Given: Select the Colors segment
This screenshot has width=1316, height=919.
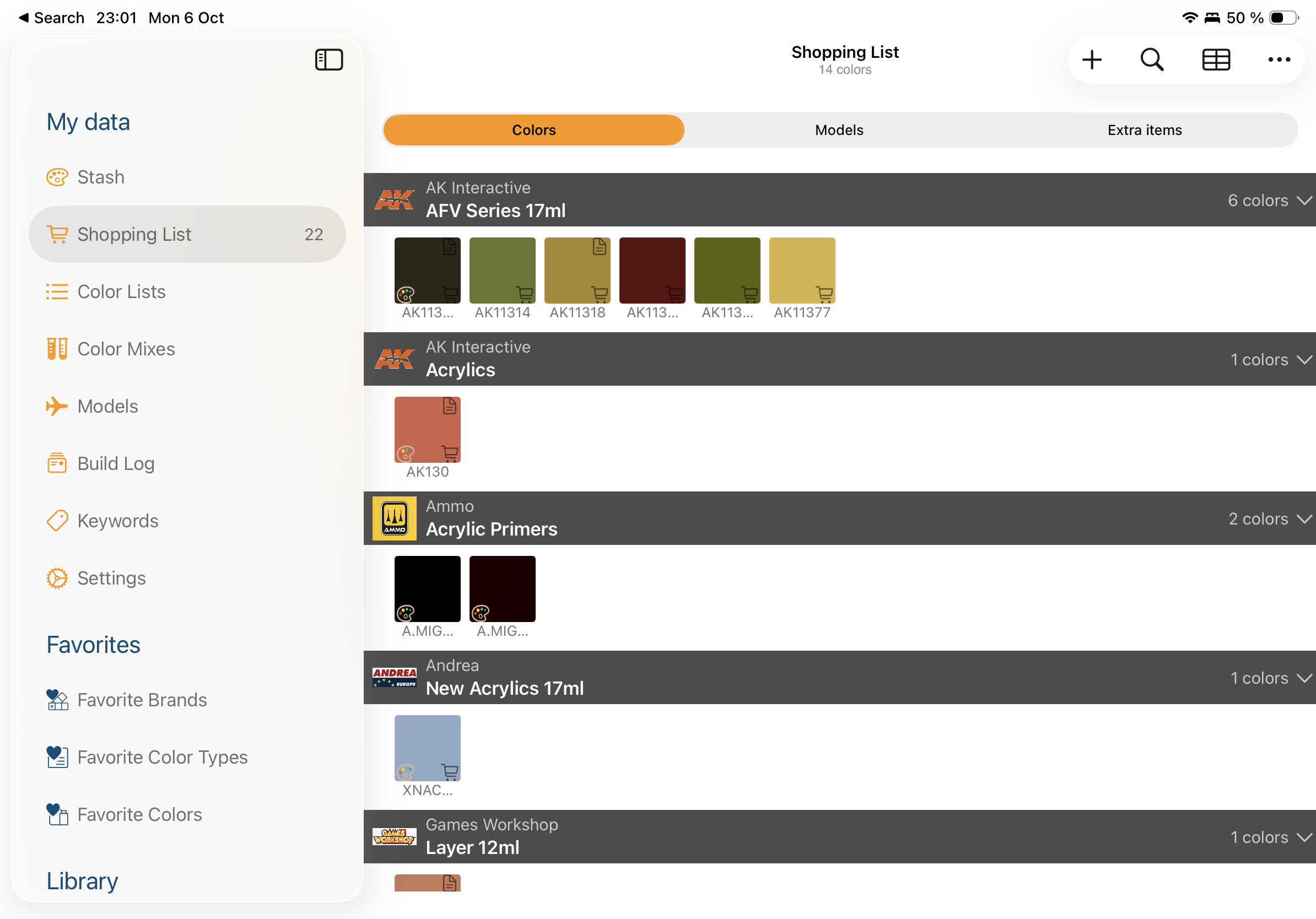Looking at the screenshot, I should click(x=533, y=130).
